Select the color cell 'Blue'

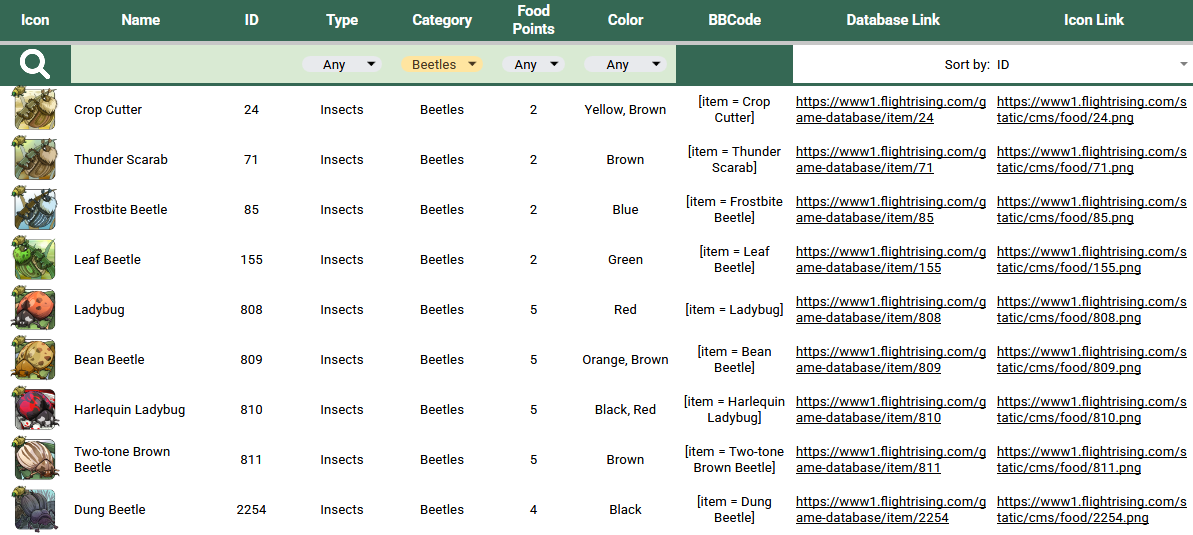[x=625, y=209]
